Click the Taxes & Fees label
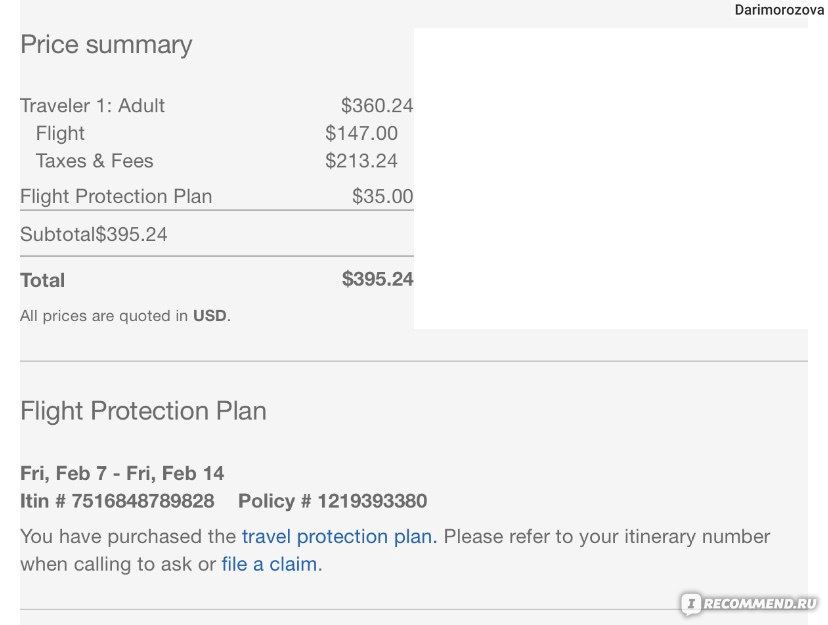Viewport: 828px width, 625px height. pyautogui.click(x=95, y=161)
